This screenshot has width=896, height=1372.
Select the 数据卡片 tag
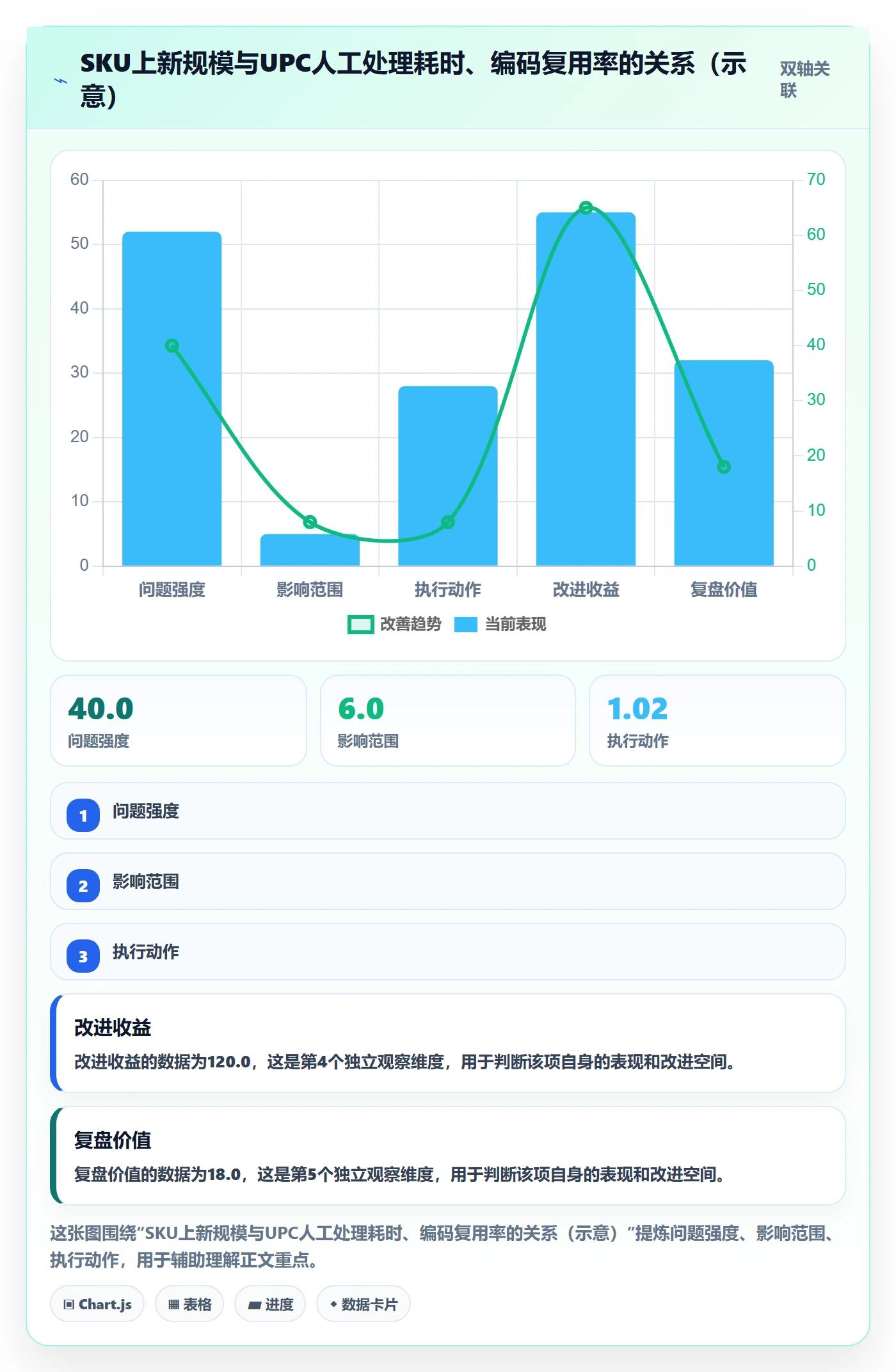tap(364, 1304)
